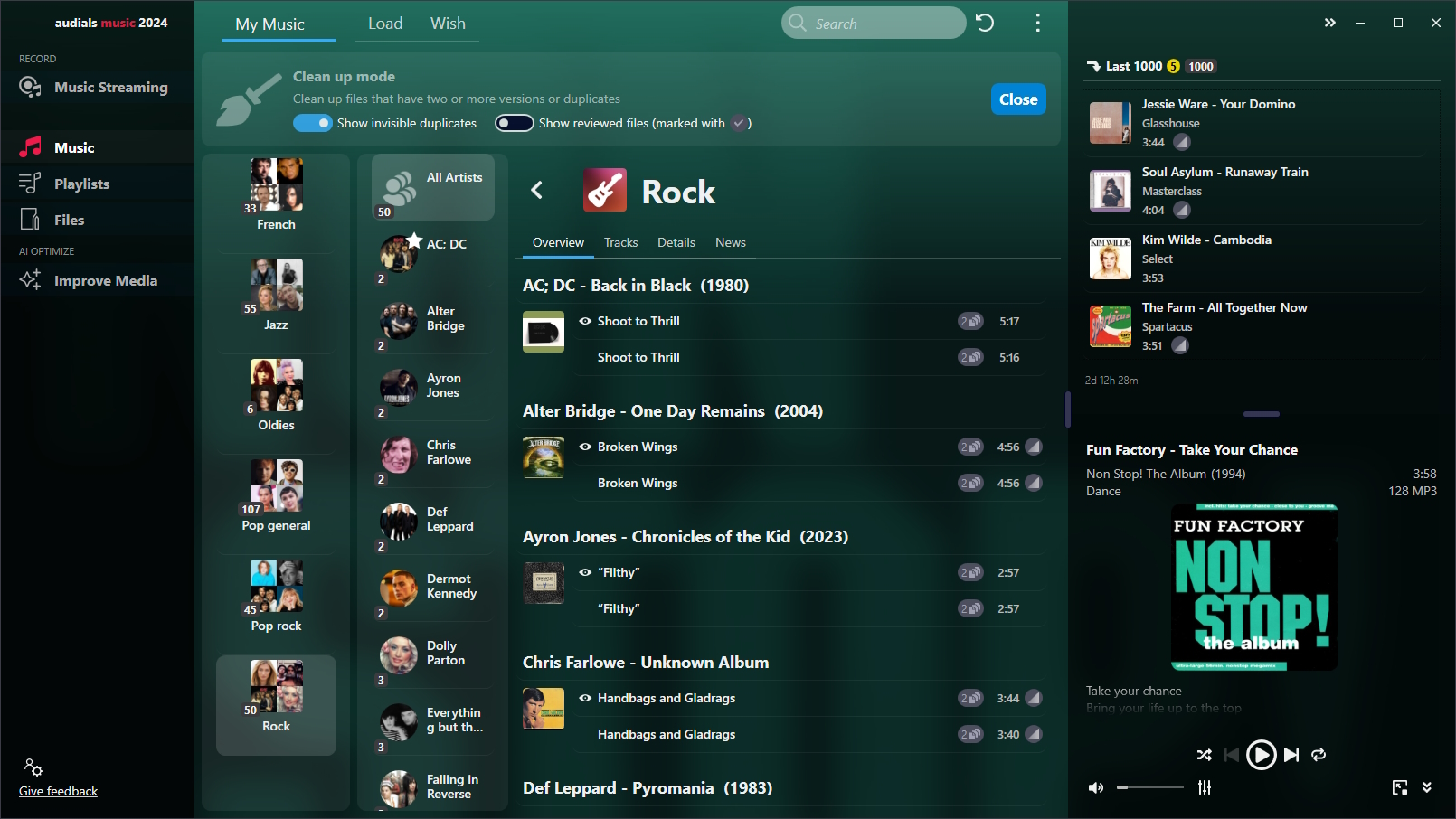Select the French genre tile
Viewport: 1456px width, 819px height.
coord(276,196)
